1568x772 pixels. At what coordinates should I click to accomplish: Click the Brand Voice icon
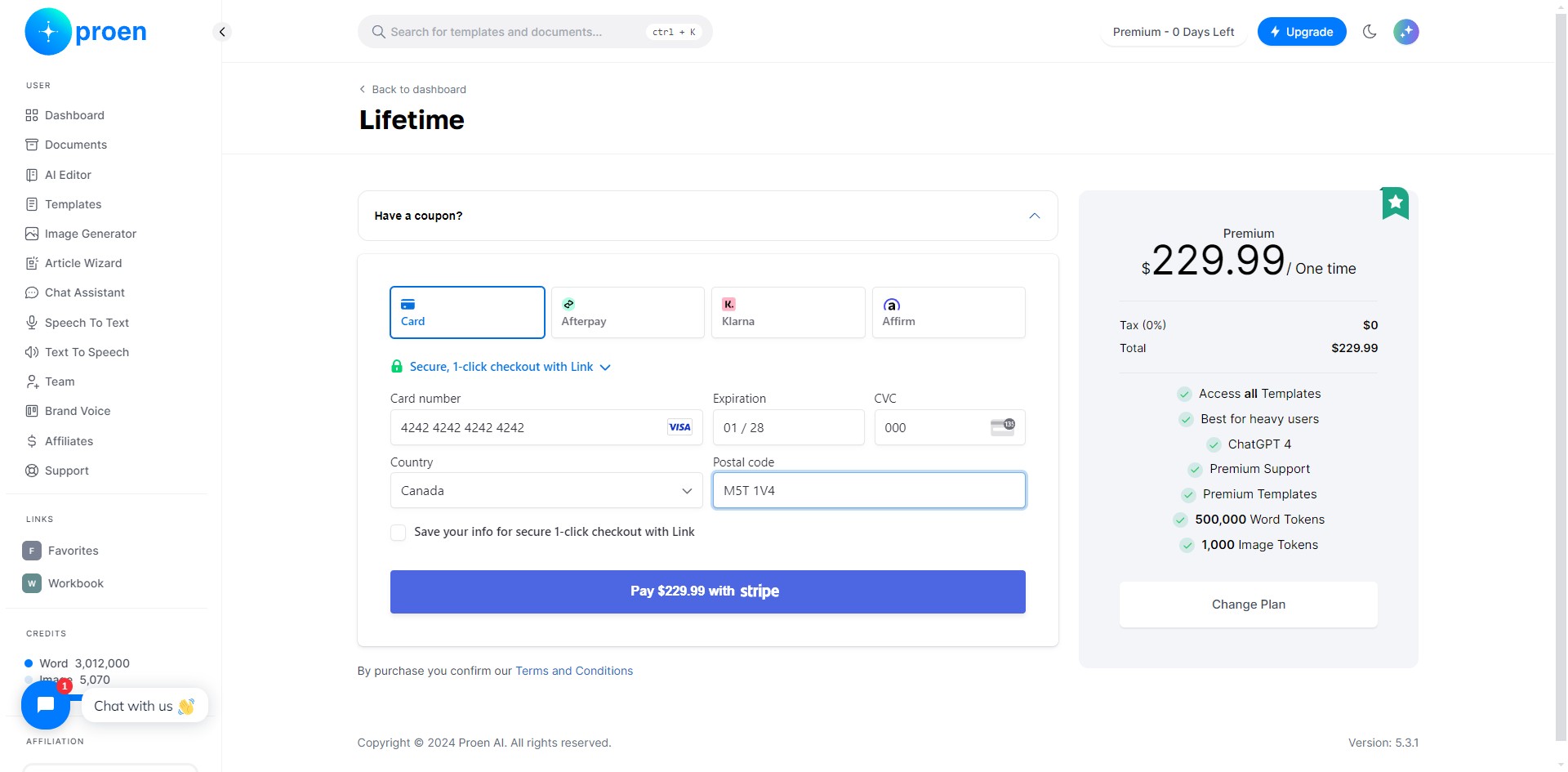[x=32, y=411]
